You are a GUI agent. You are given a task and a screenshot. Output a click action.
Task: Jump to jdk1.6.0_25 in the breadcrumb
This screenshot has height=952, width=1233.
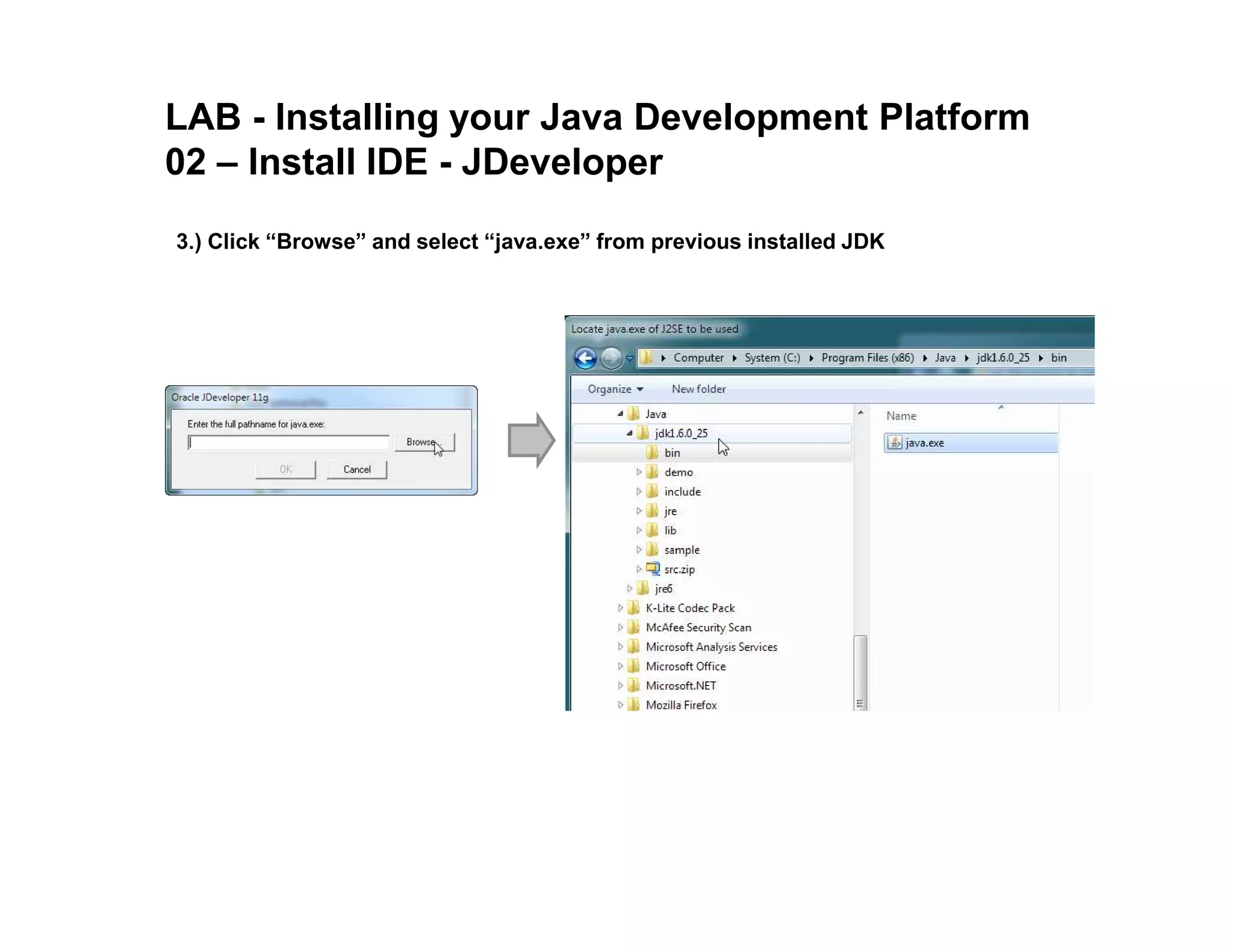[1003, 357]
